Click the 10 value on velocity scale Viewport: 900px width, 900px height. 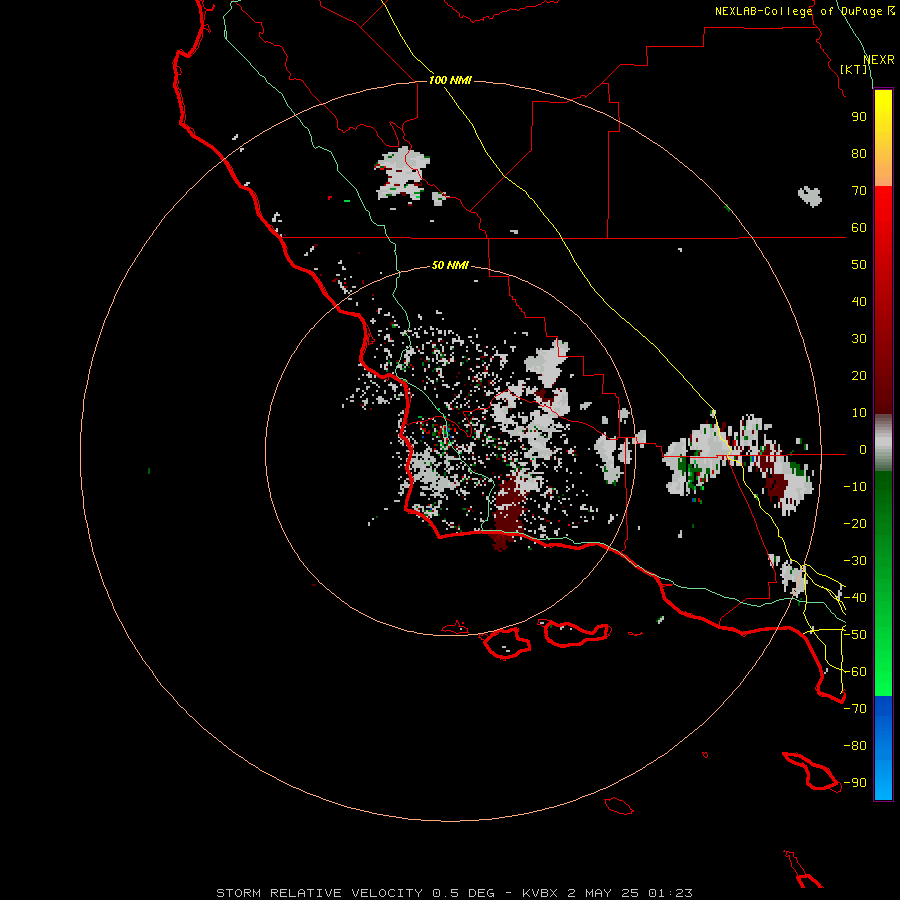[x=859, y=413]
